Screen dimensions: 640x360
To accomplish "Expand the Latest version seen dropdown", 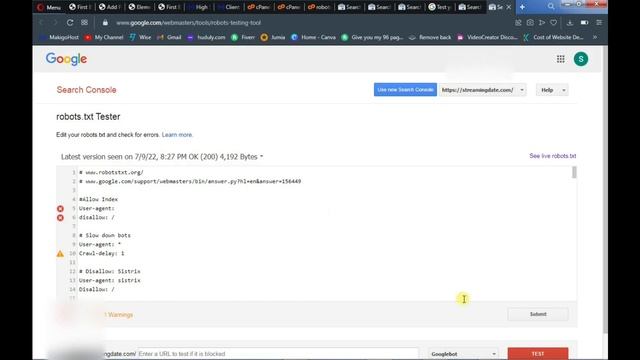I will click(162, 157).
